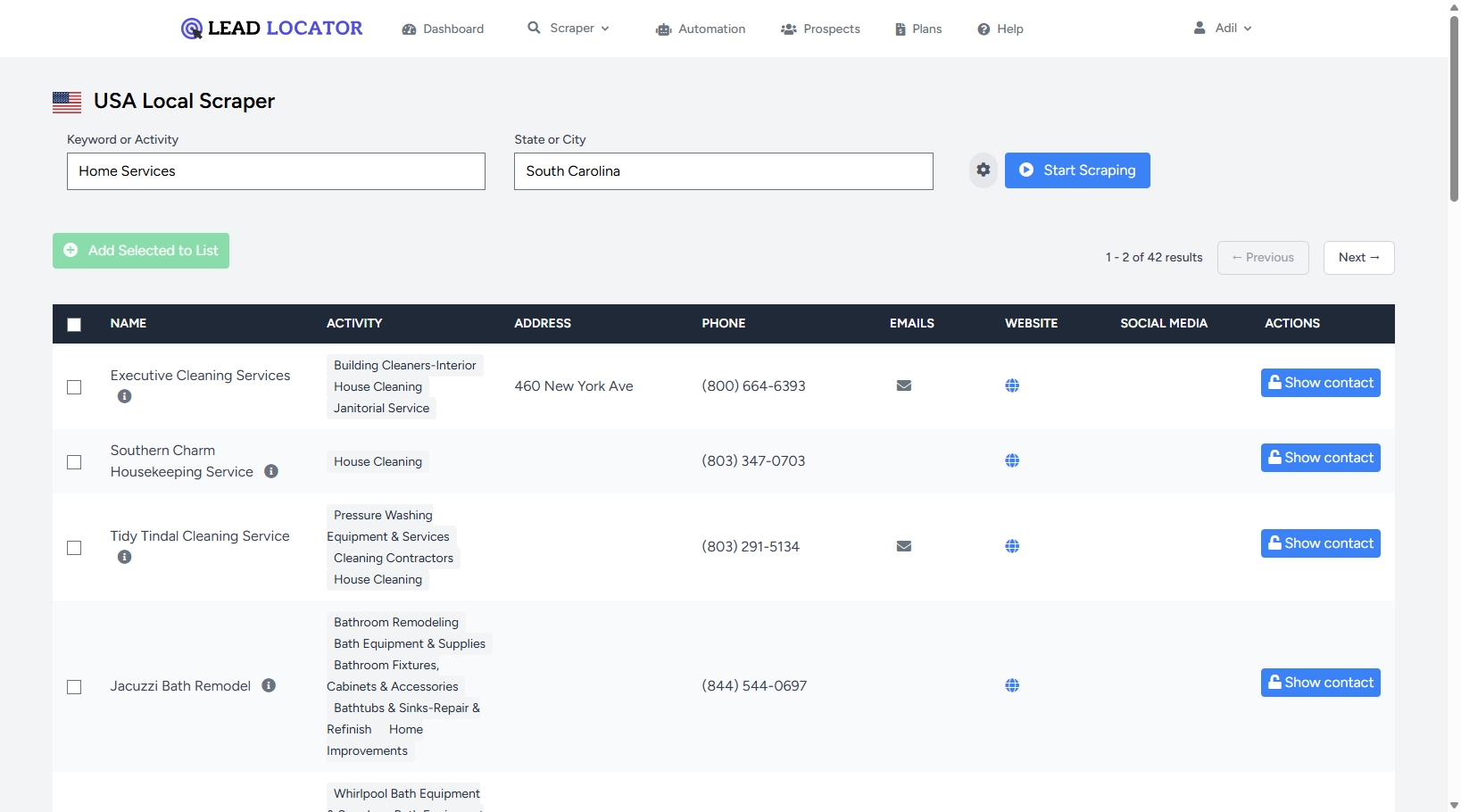Select the Tidy Tindal Cleaning Service checkbox
The image size is (1461, 812).
click(x=74, y=548)
